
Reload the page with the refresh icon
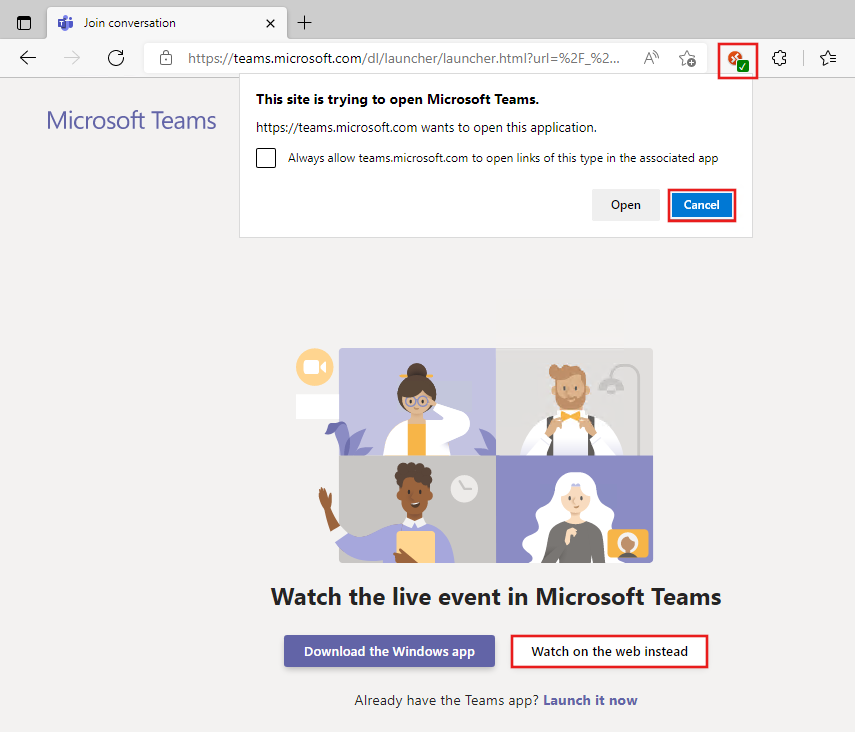point(116,58)
